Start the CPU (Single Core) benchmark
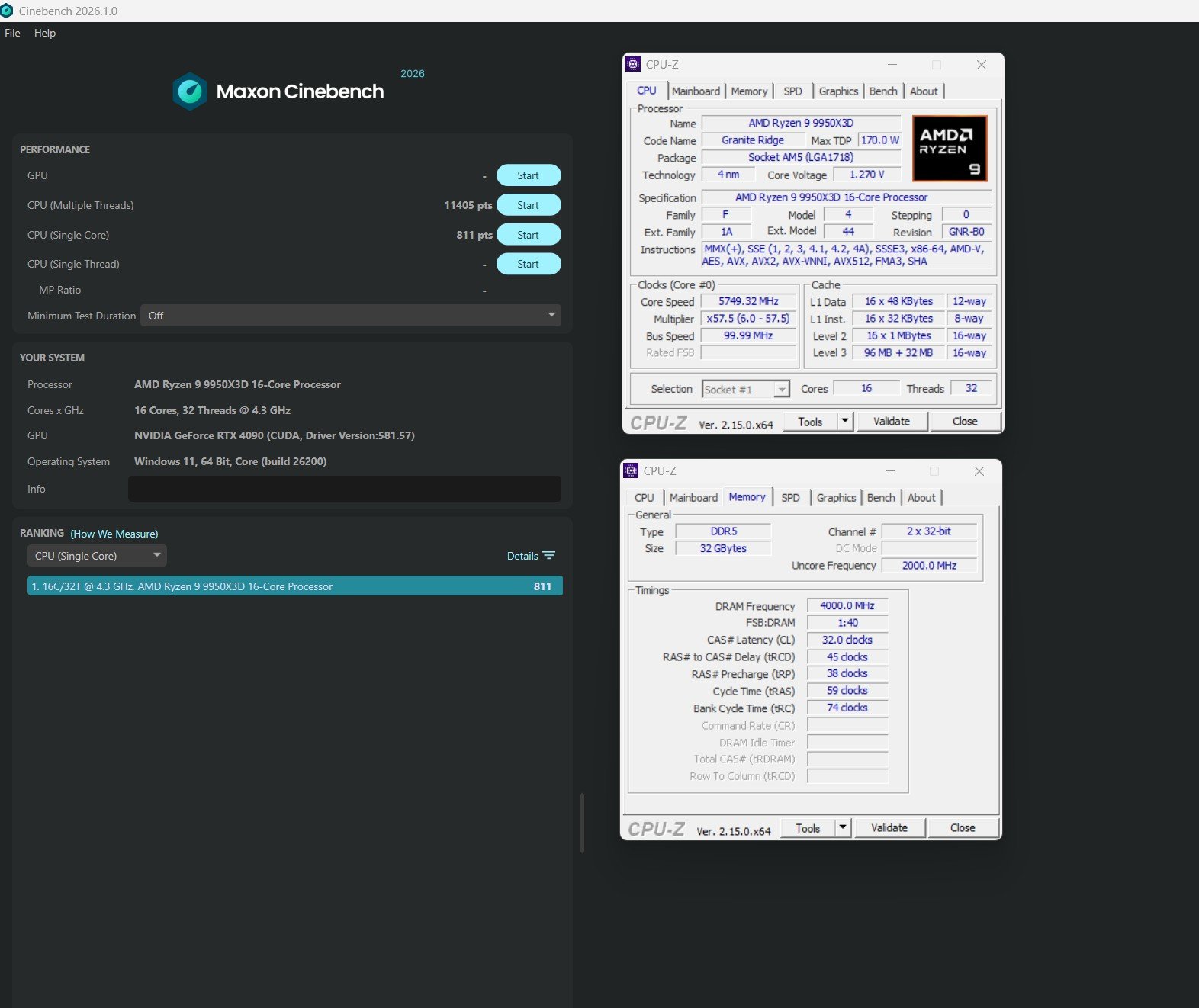Viewport: 1199px width, 1008px height. coord(529,235)
